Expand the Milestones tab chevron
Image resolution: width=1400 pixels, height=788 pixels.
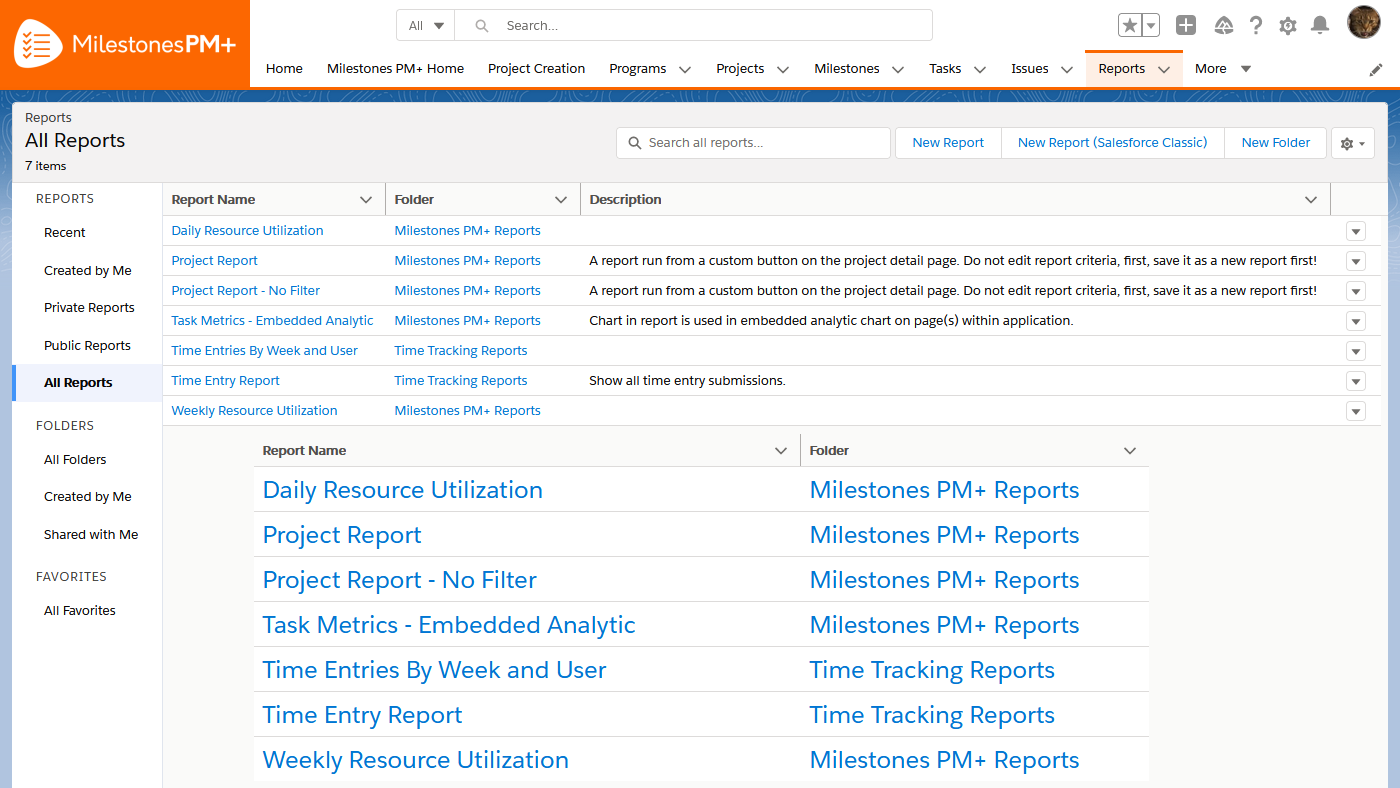pyautogui.click(x=898, y=69)
